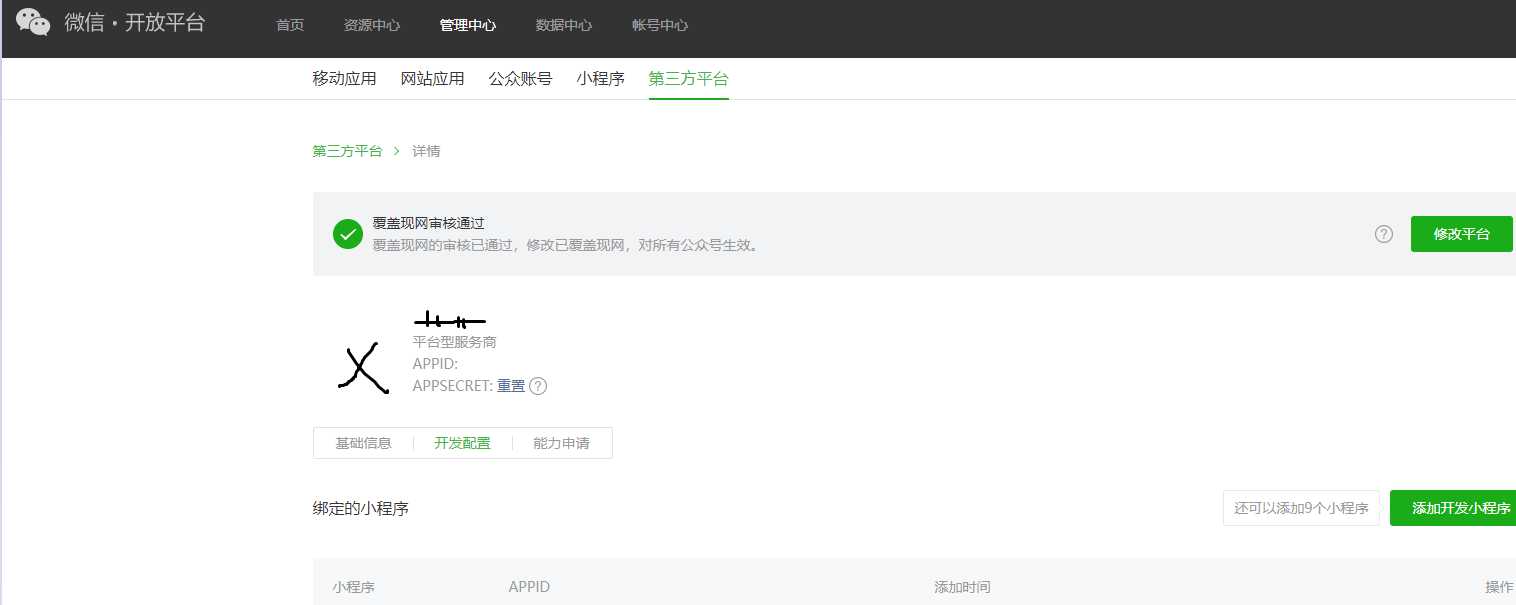The height and width of the screenshot is (605, 1516).
Task: Click the 详情 breadcrumb text
Action: coord(426,151)
